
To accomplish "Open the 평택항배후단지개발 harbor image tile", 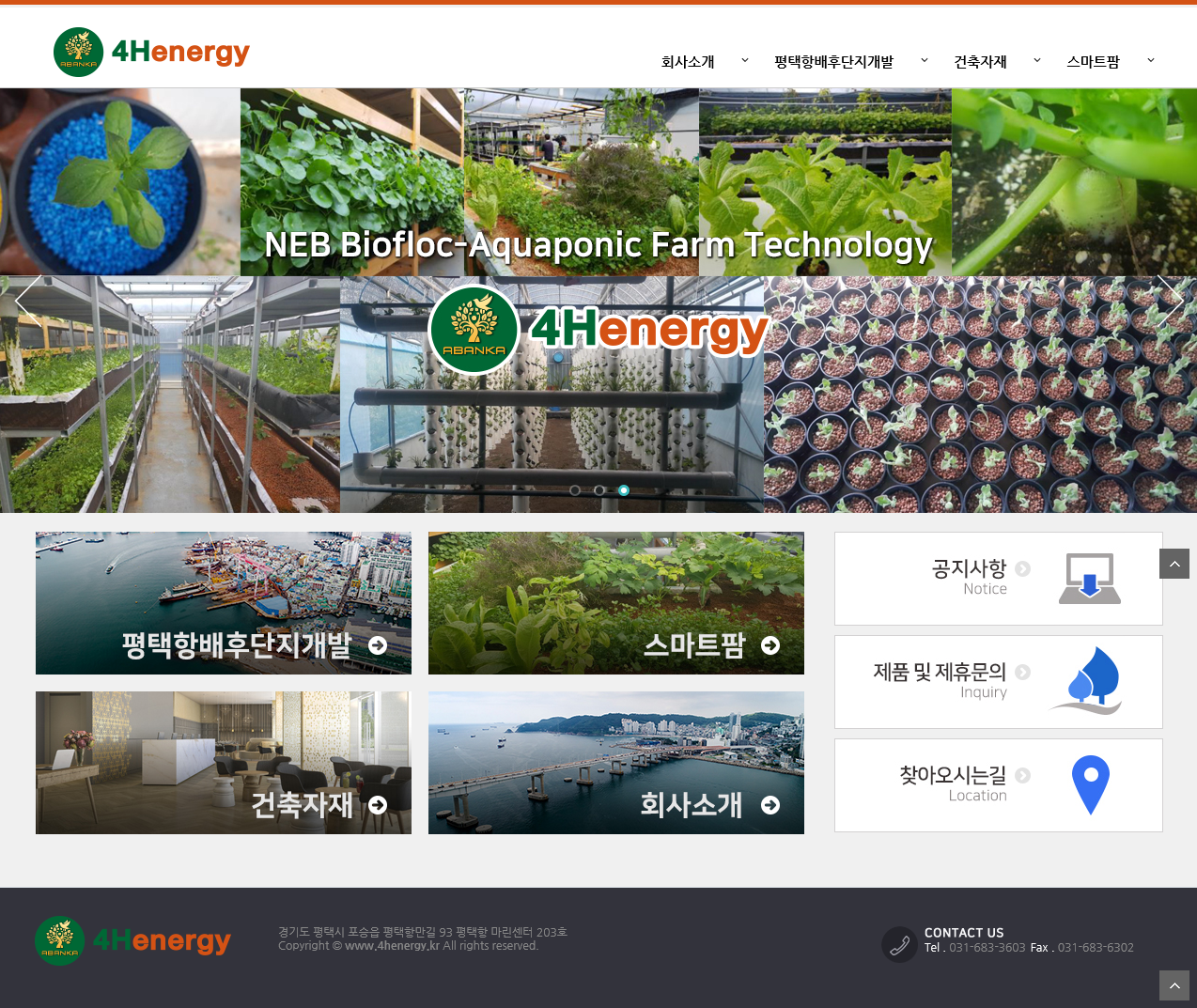I will point(224,603).
